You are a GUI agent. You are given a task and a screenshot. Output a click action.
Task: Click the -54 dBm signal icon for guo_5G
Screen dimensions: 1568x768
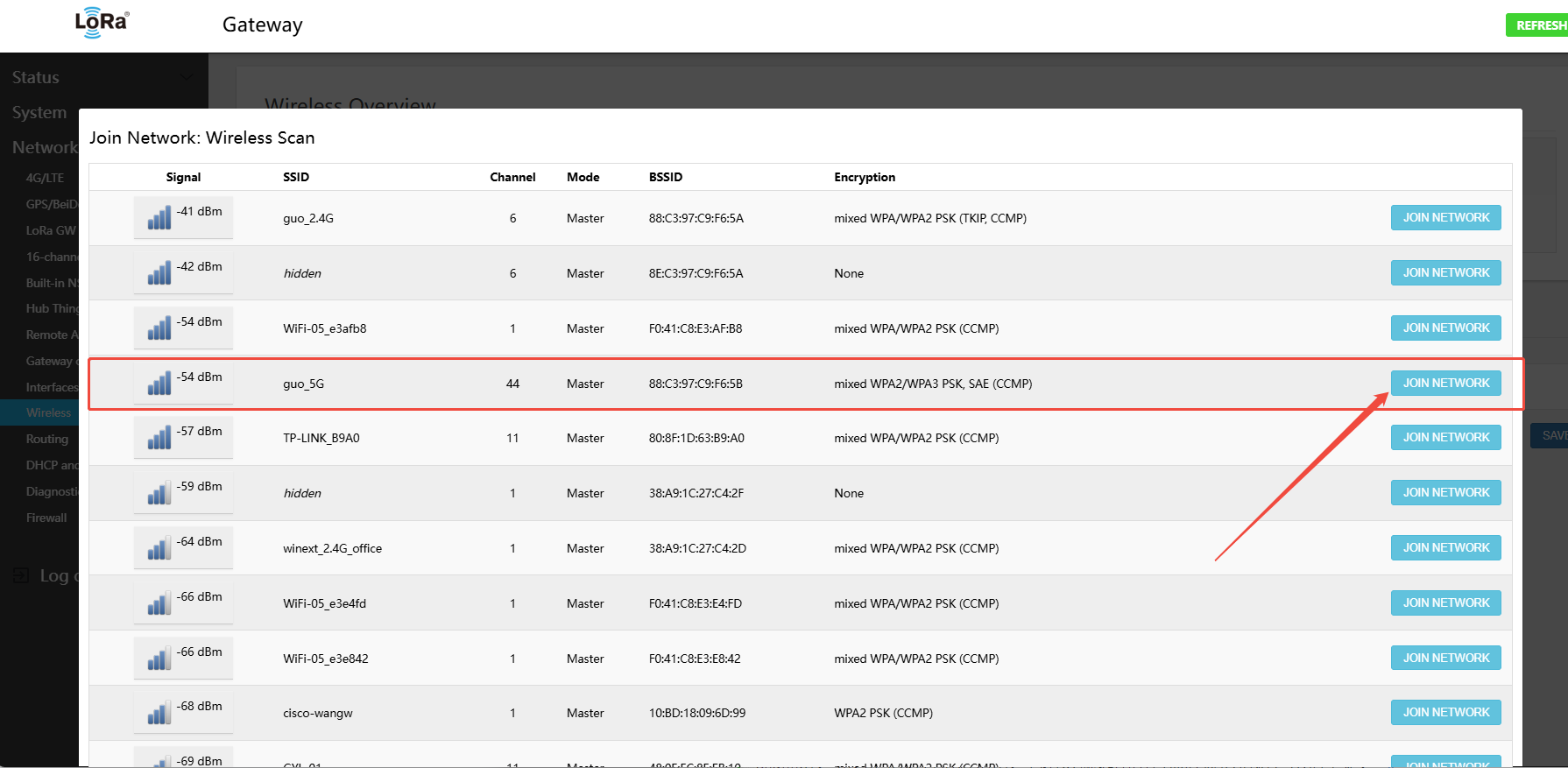pos(159,384)
